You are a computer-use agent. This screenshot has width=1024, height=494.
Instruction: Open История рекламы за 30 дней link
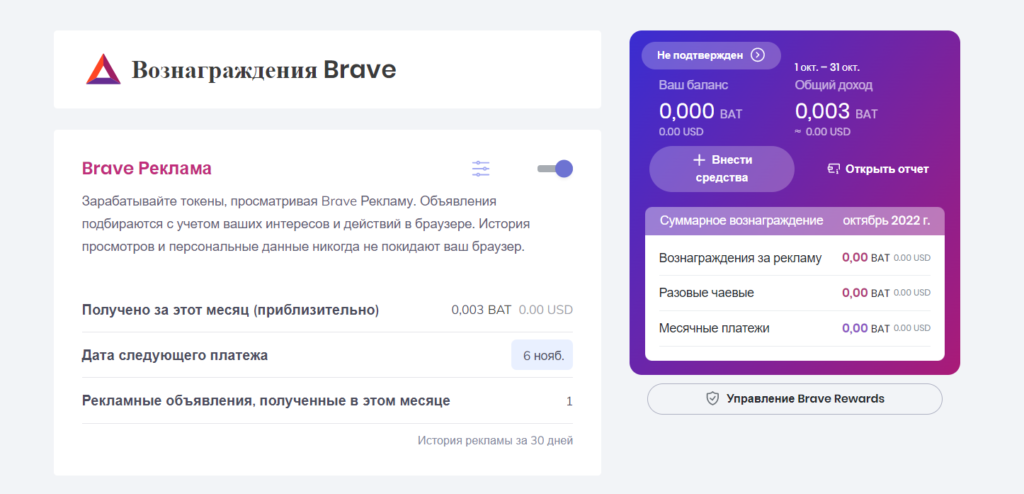495,440
